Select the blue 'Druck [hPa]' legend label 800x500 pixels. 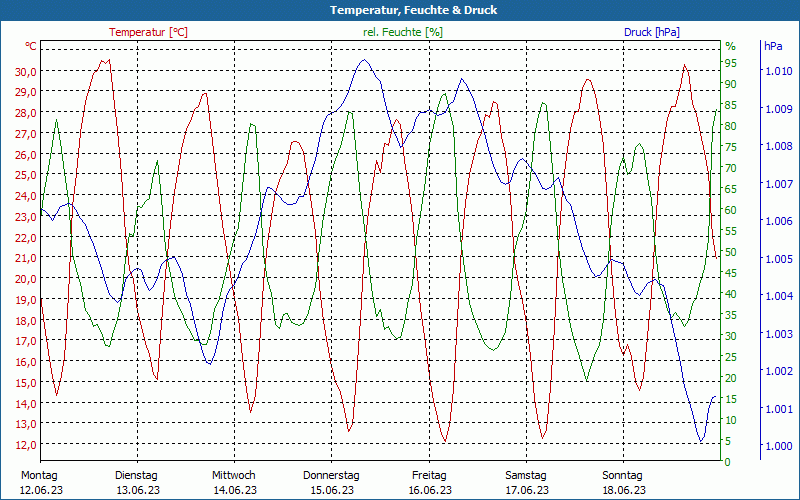tap(651, 32)
